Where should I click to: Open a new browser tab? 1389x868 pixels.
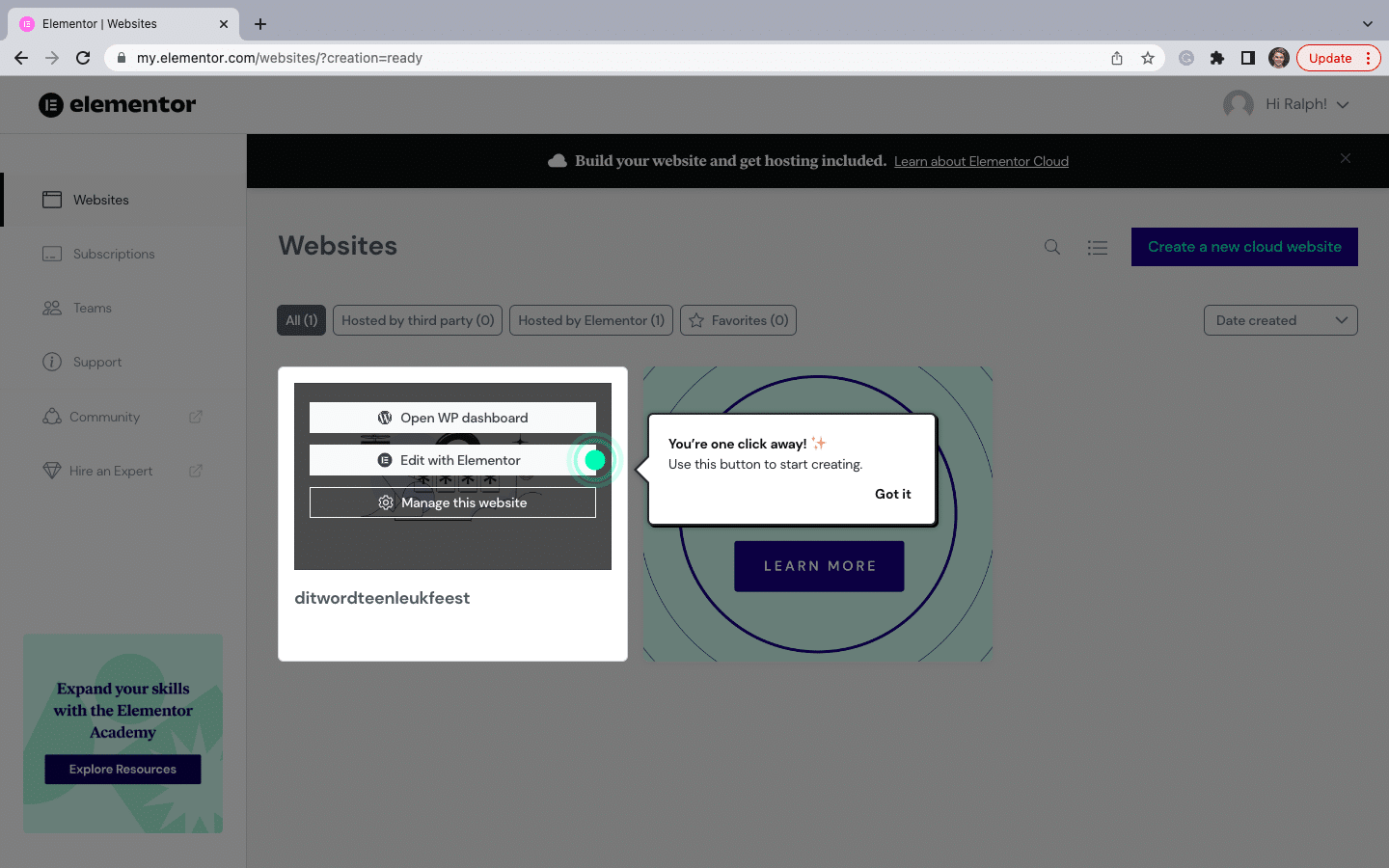point(260,24)
